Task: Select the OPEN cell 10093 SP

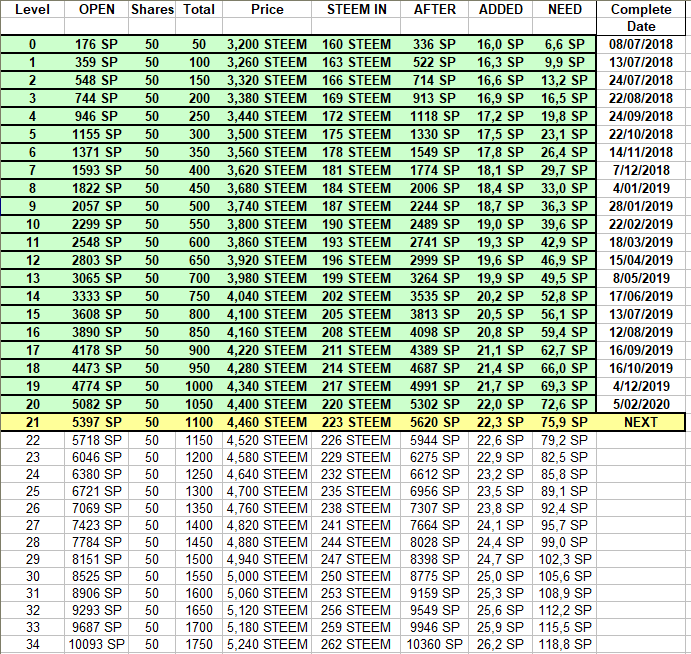Action: (97, 644)
